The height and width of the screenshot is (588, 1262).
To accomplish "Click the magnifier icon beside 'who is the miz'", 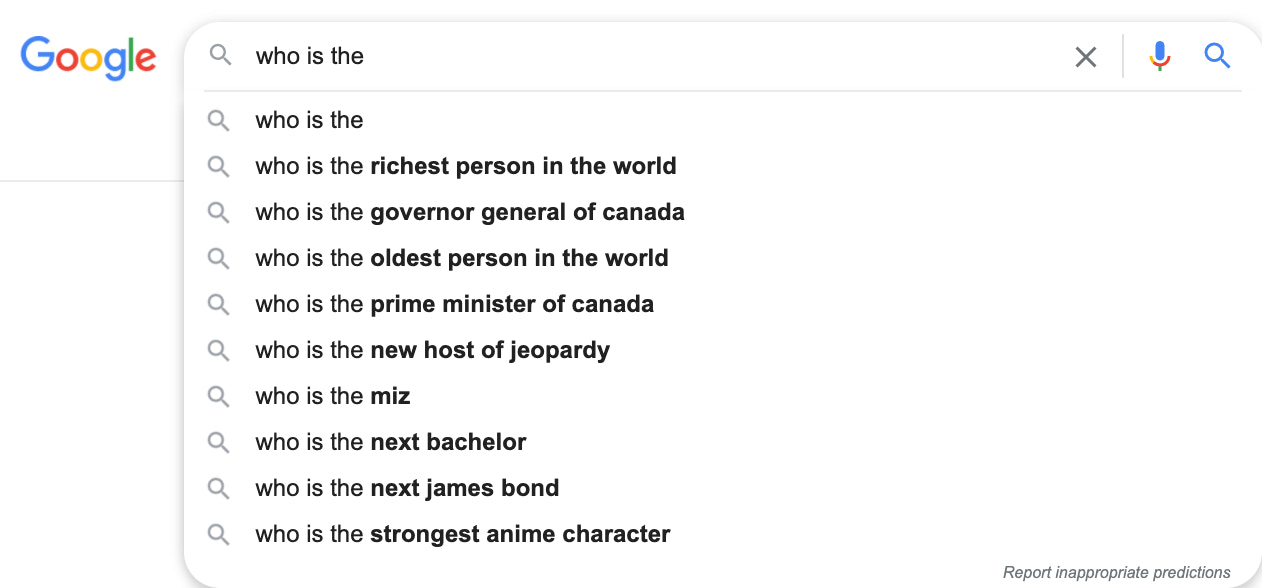I will coord(219,396).
